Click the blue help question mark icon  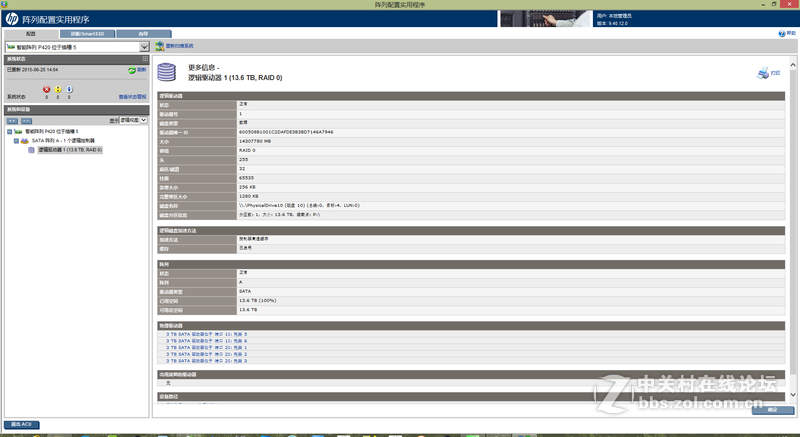pyautogui.click(x=782, y=34)
